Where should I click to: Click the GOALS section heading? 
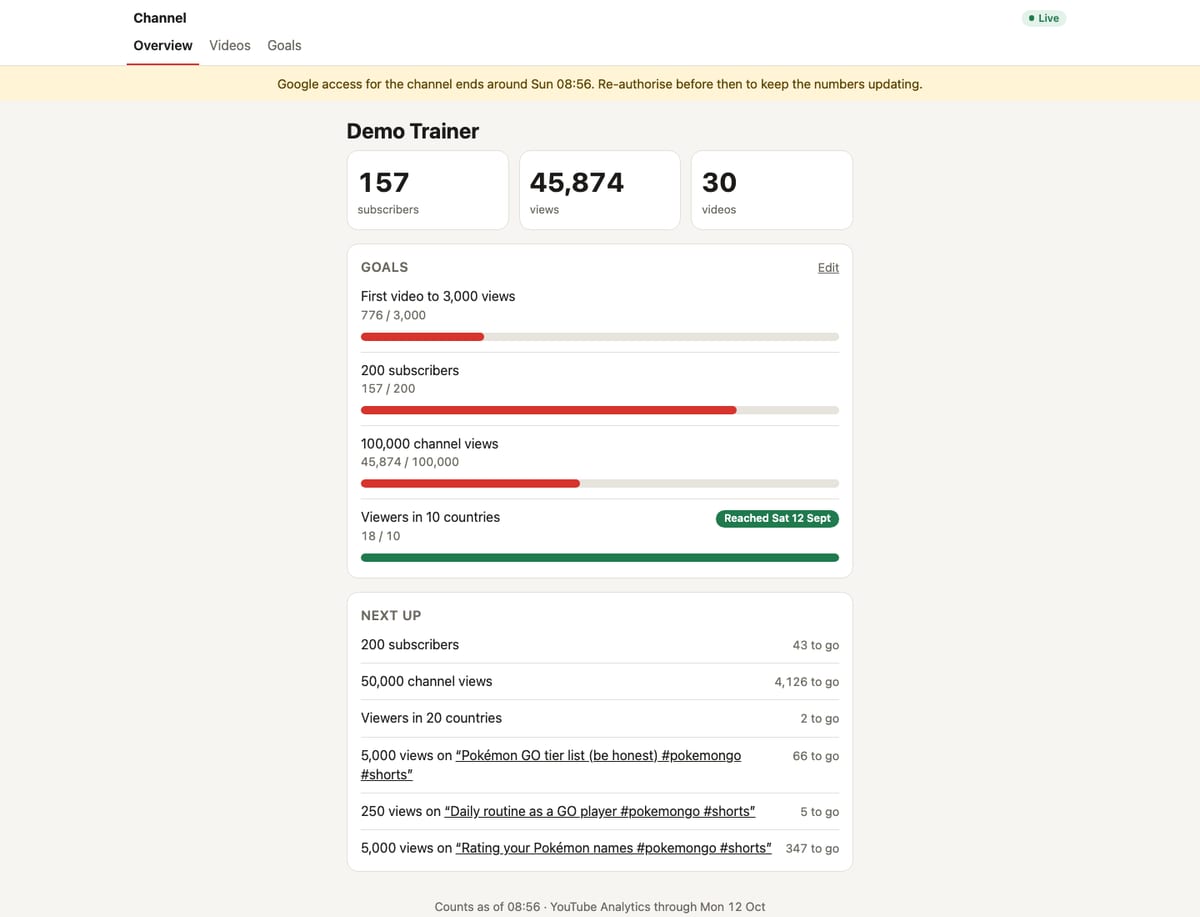384,267
